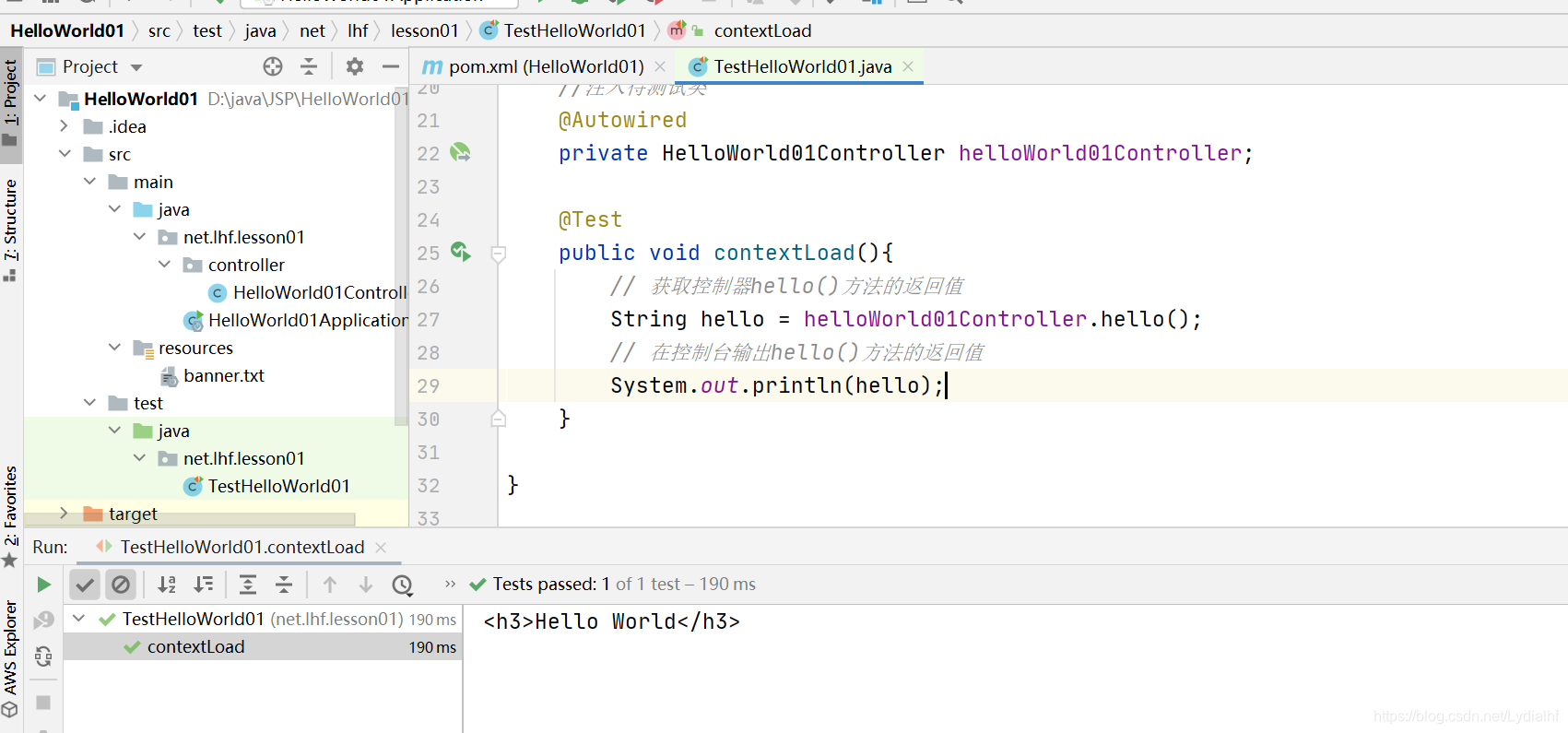Expand the target folder
Screen dimensions: 1568x733
[x=64, y=513]
